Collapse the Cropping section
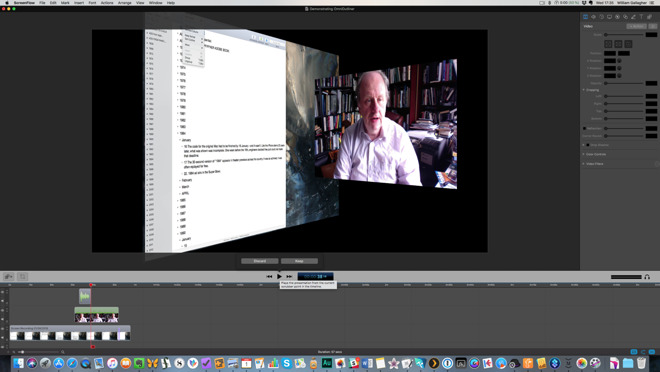 pyautogui.click(x=583, y=90)
